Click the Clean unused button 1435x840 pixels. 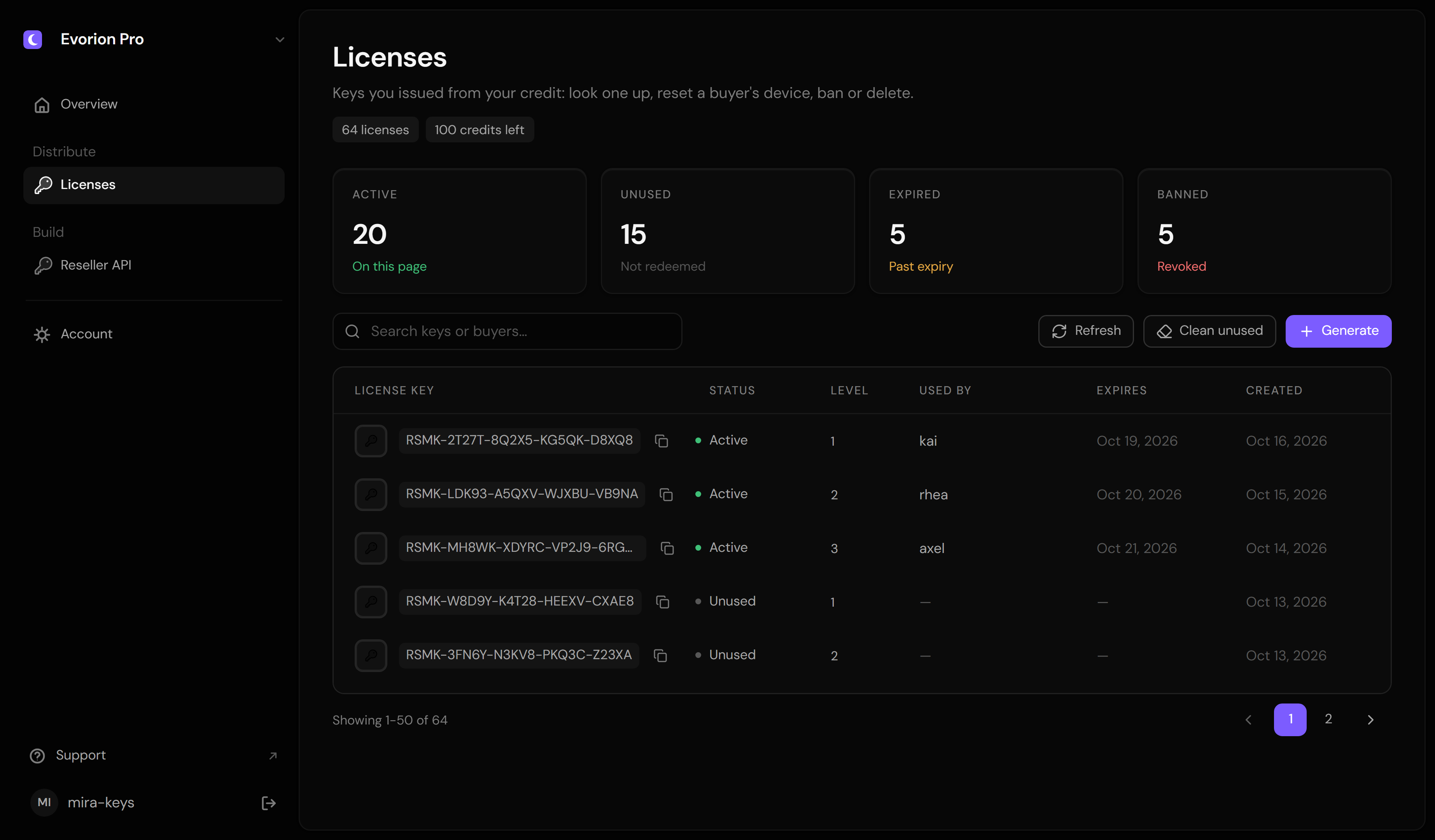1209,331
